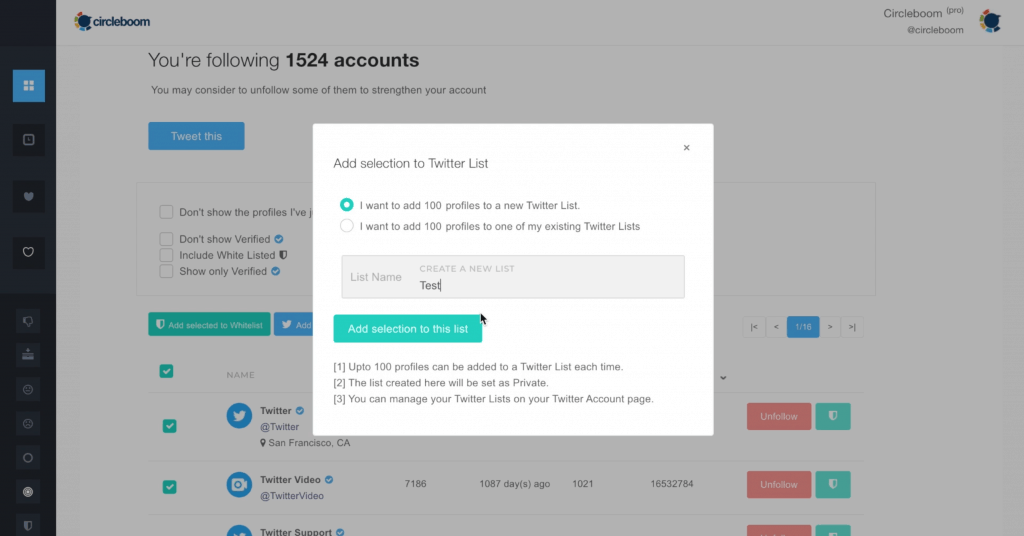1024x536 pixels.
Task: Select the outlined heart icon in sidebar
Action: (x=29, y=252)
